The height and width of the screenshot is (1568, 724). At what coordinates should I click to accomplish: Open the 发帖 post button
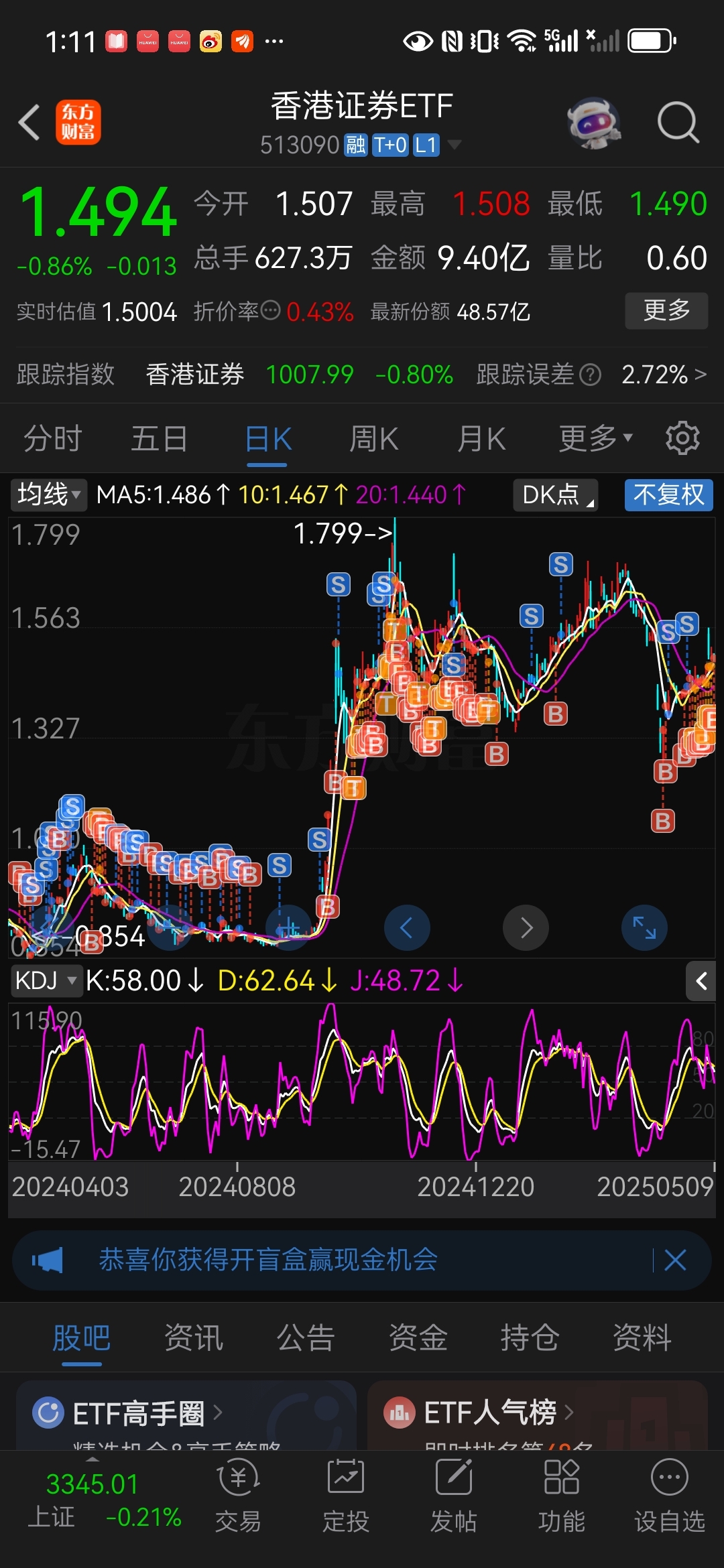point(454,1496)
